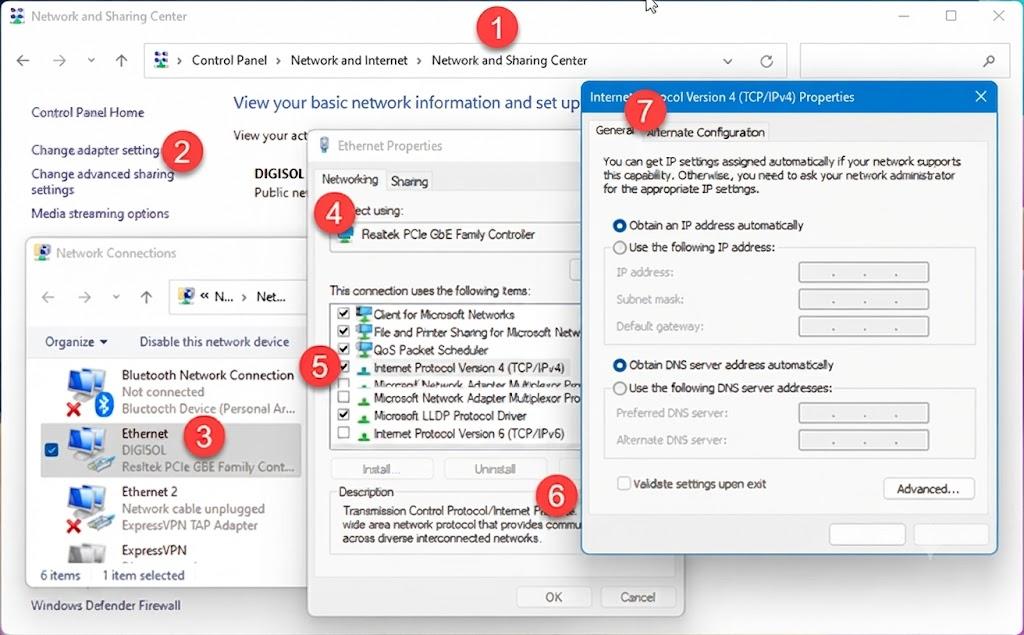Switch to Alternate Configuration tab
Image resolution: width=1024 pixels, height=635 pixels.
coord(705,133)
